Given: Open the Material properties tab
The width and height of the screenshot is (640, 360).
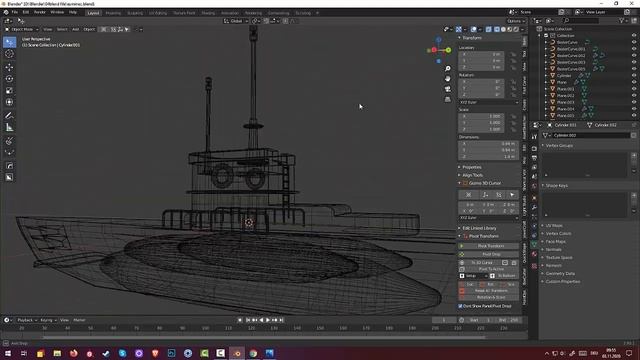Looking at the screenshot, I should point(534,254).
